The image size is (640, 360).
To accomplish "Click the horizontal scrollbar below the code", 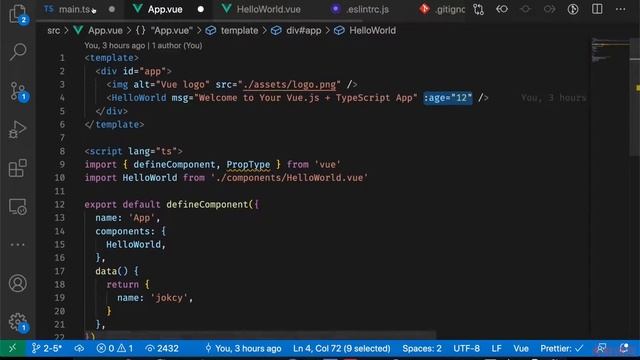I will 261,336.
